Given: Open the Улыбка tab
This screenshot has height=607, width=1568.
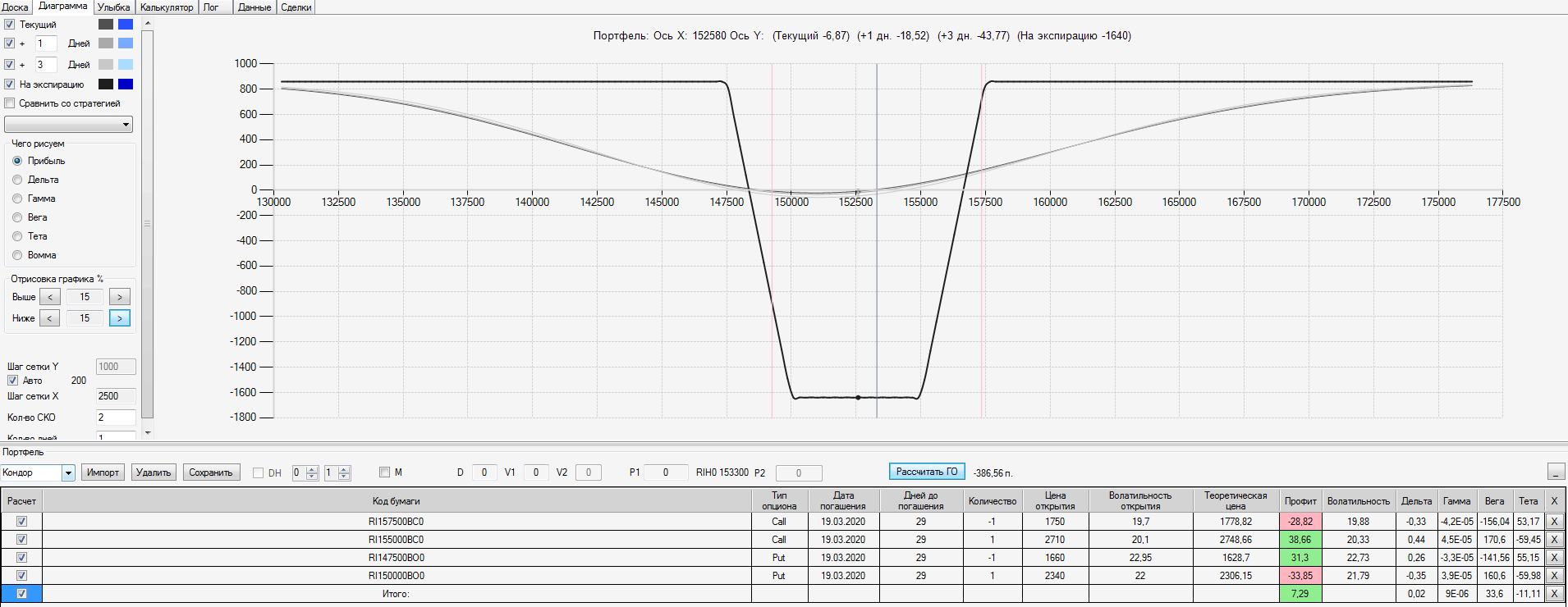Looking at the screenshot, I should click(114, 7).
